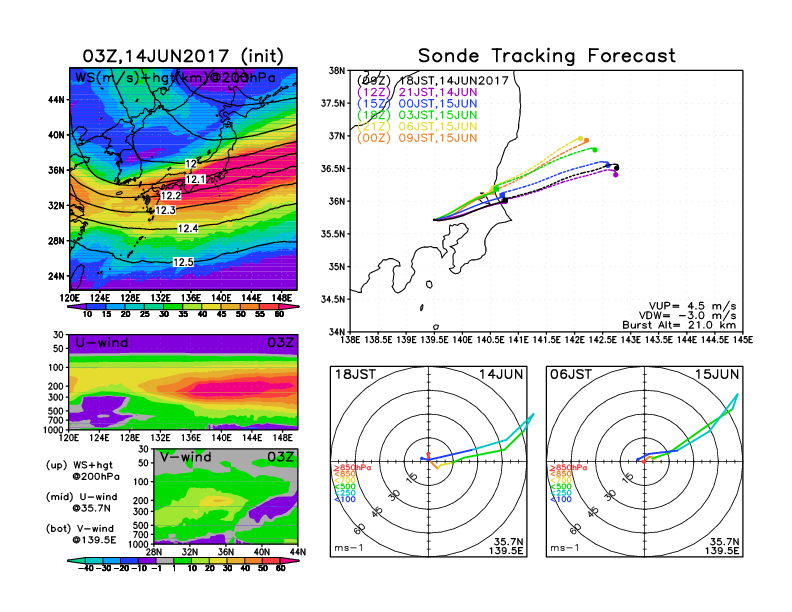Select the black (09Z) 18JST,14JUN2017 legend entry
This screenshot has width=792, height=612.
click(432, 81)
